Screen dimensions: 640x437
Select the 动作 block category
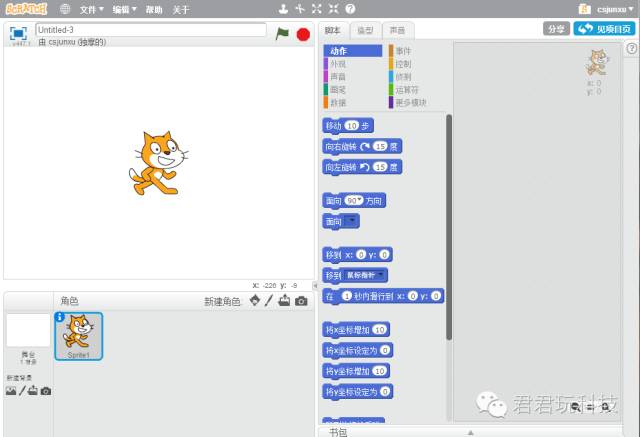tap(353, 51)
